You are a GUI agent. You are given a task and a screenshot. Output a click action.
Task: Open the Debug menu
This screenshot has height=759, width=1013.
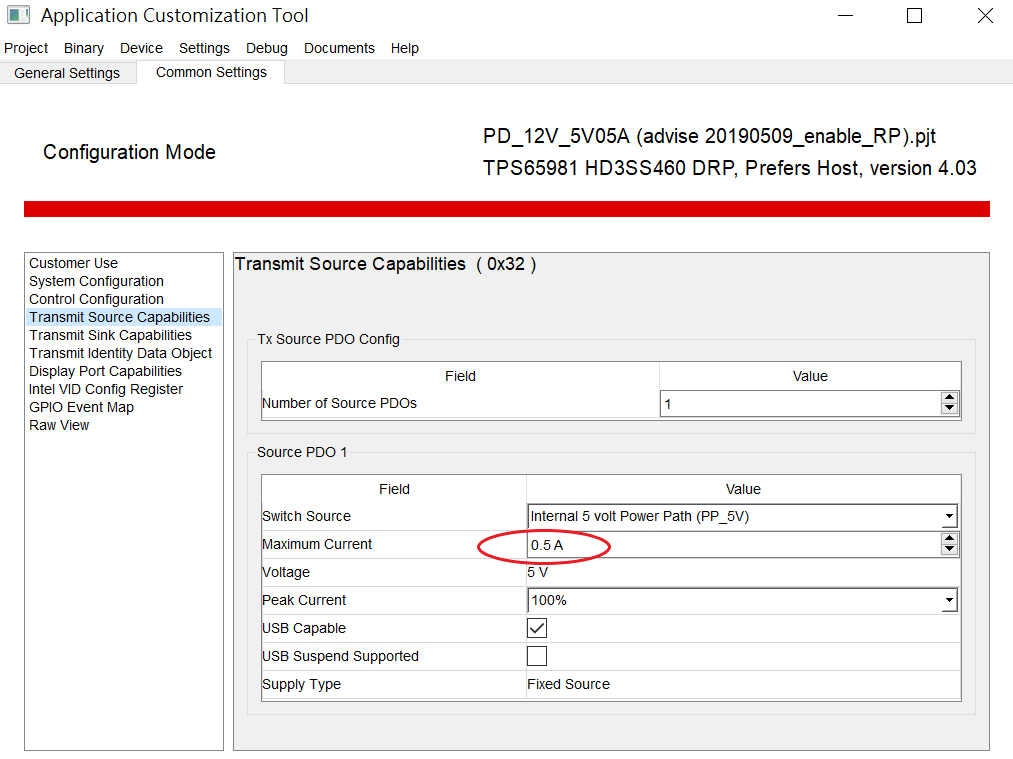266,48
